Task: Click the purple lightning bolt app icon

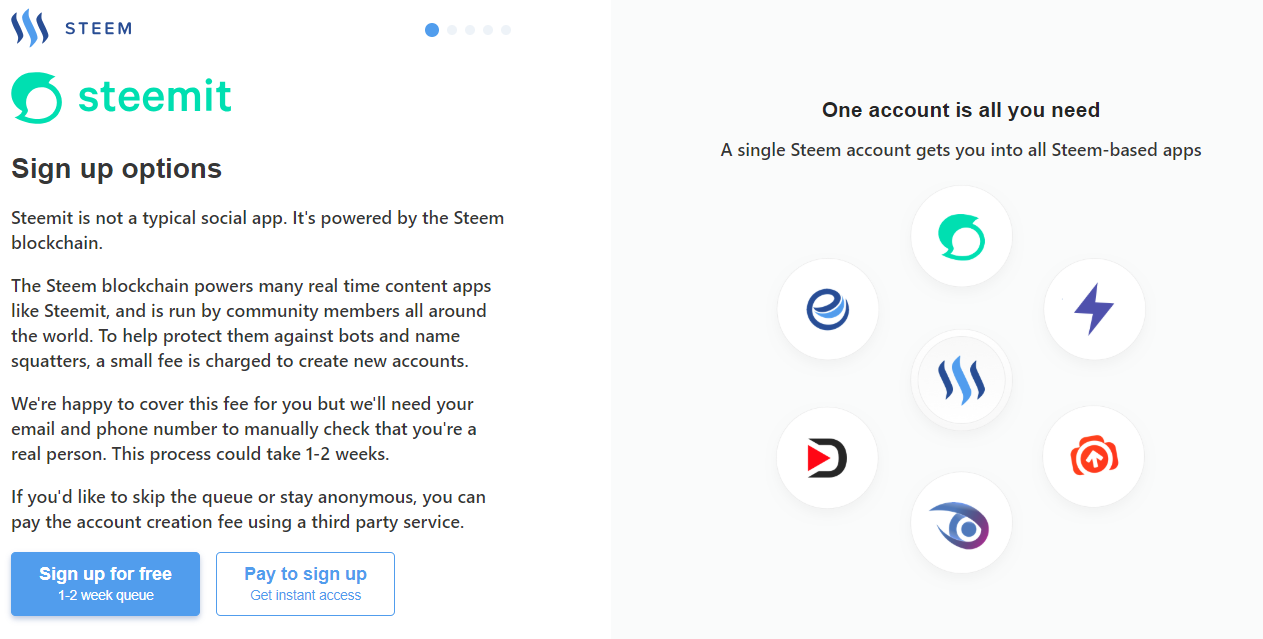Action: click(1094, 309)
